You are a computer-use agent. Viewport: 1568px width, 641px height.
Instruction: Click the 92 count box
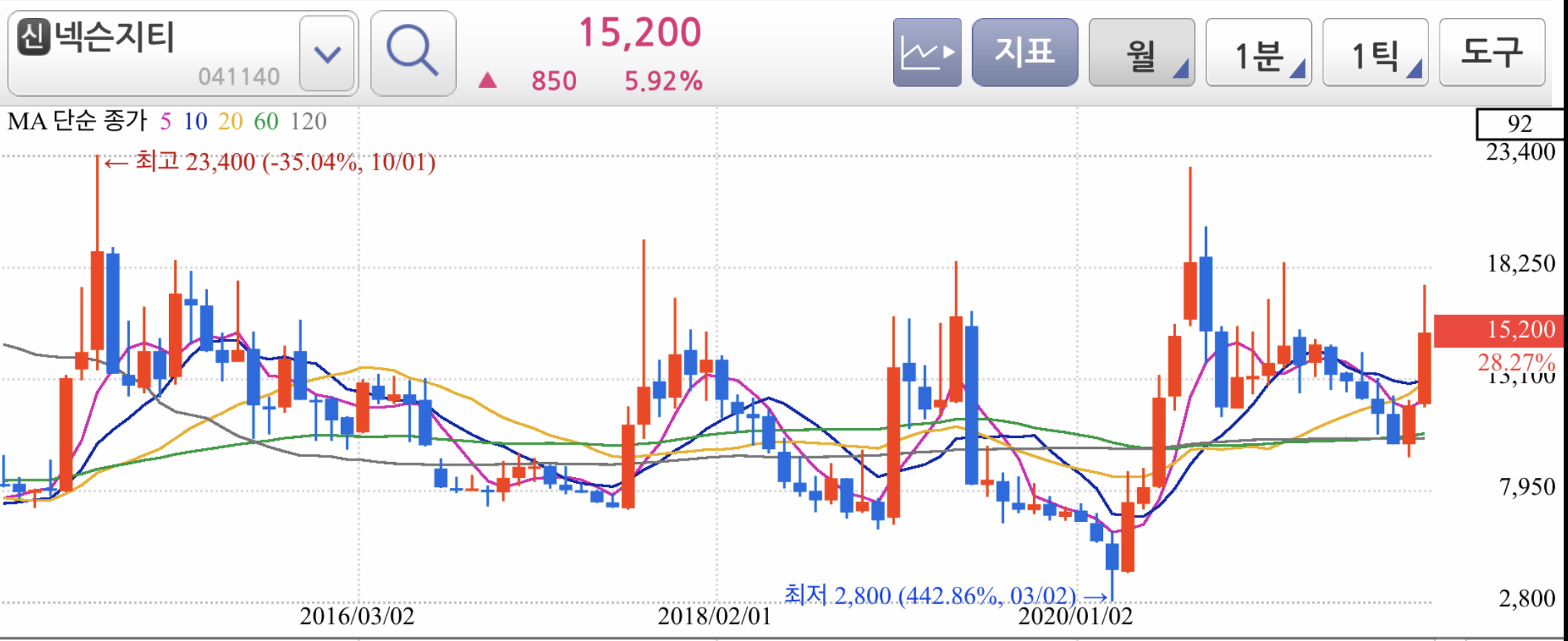(1519, 123)
